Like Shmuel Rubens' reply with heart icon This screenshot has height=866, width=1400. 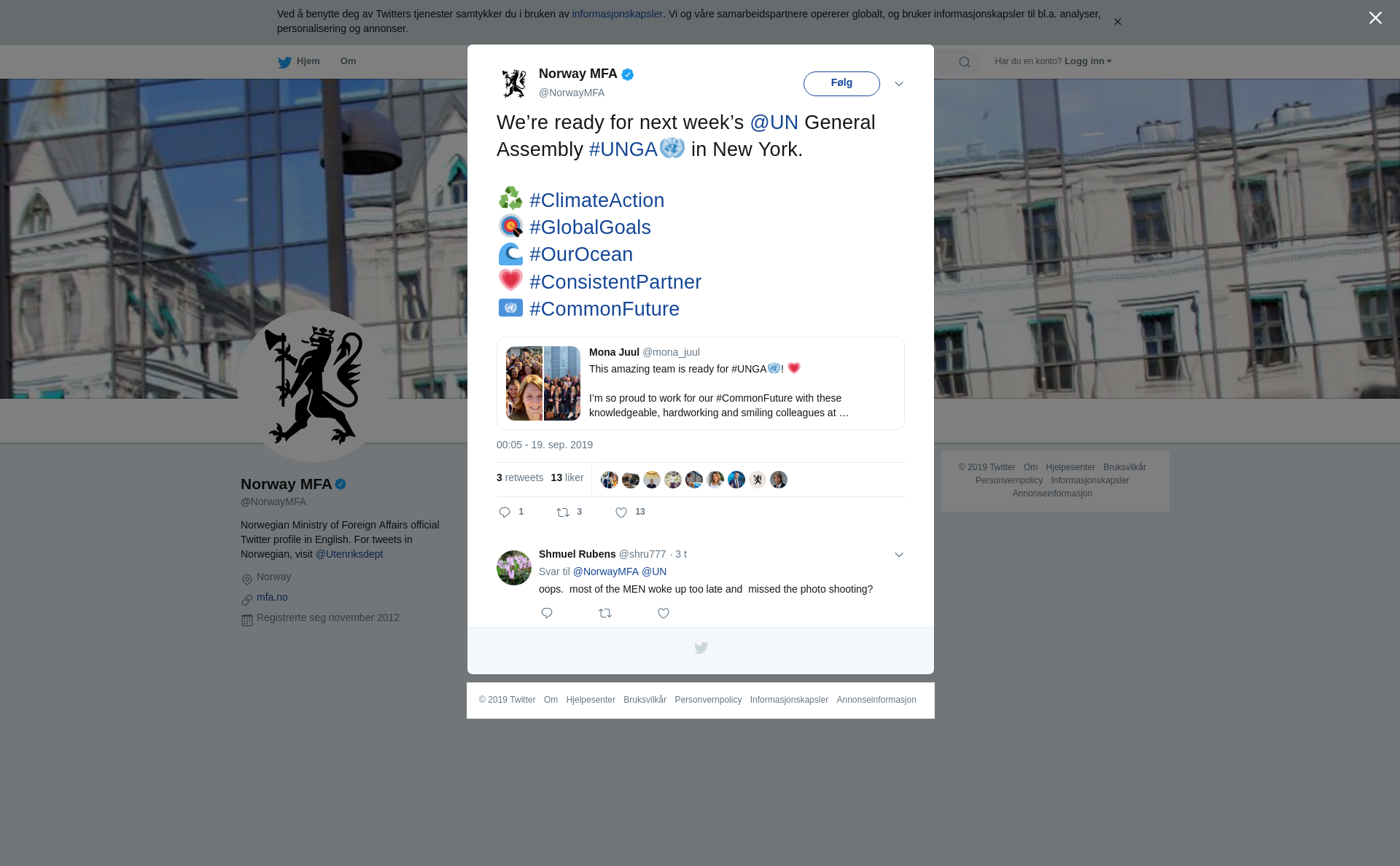664,614
